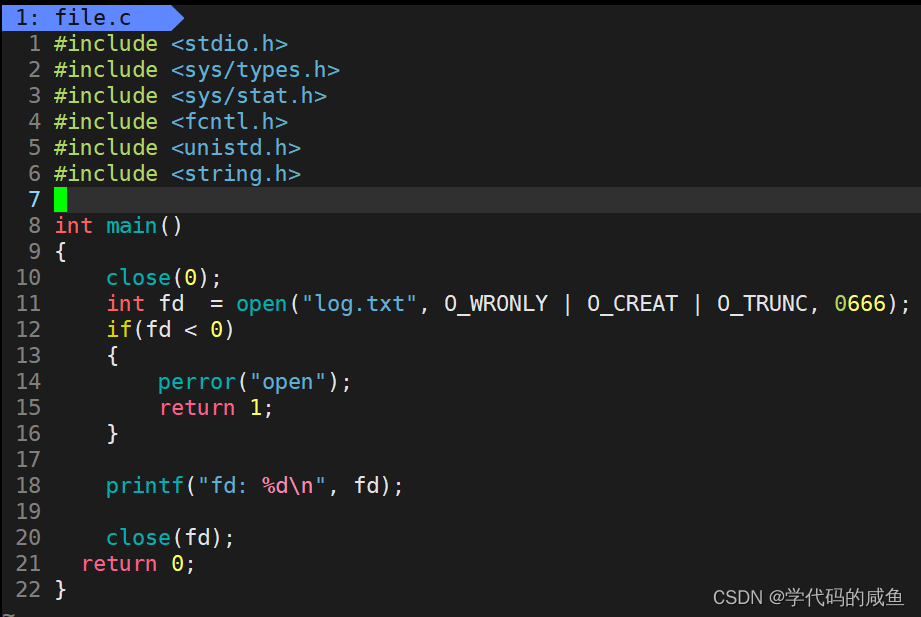Click the sys/types.h header name
The width and height of the screenshot is (921, 617).
(255, 70)
